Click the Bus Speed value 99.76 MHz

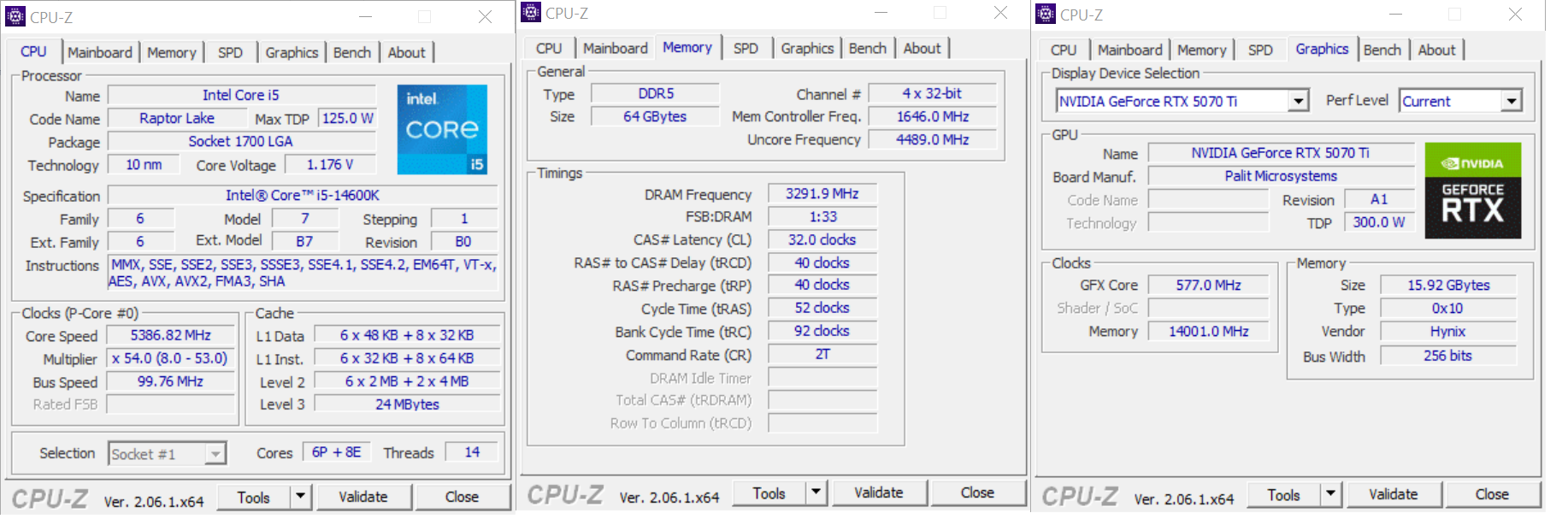tap(171, 381)
